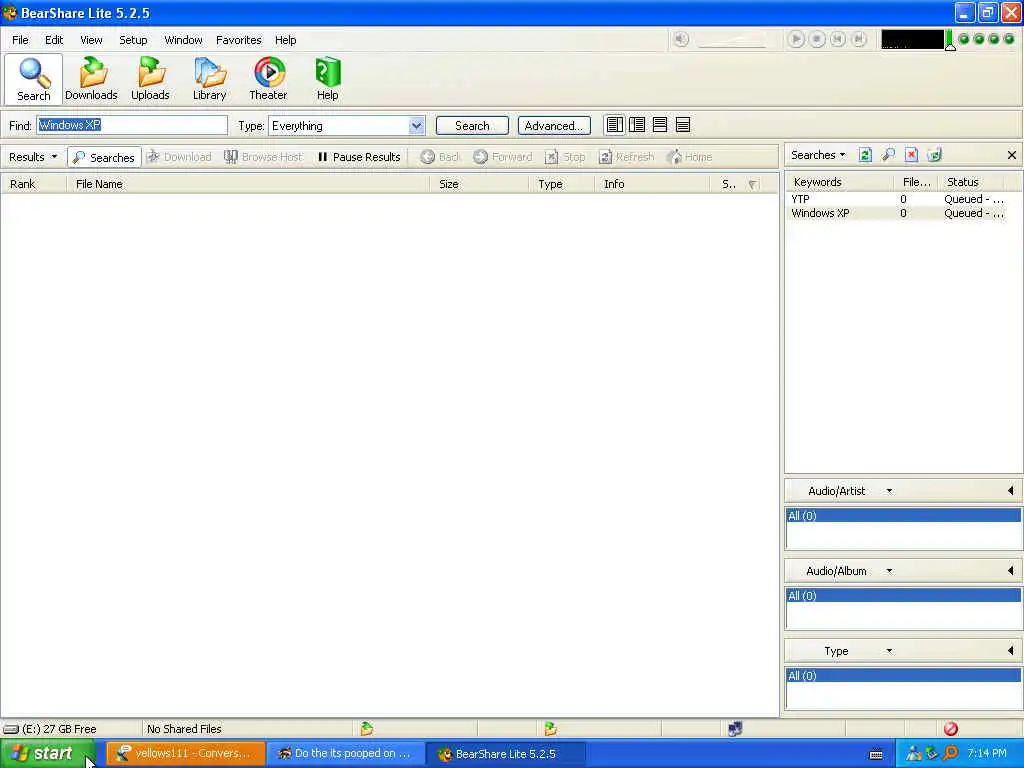Click the Forward navigation button
The height and width of the screenshot is (768, 1024).
(503, 157)
